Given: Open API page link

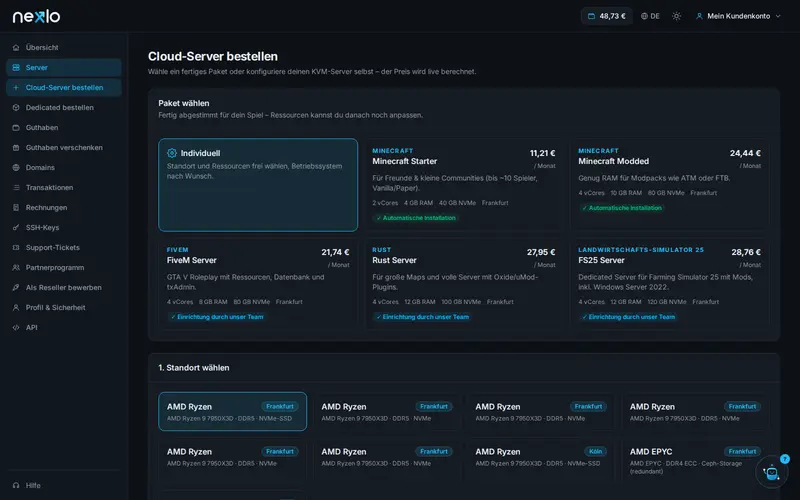Looking at the screenshot, I should tap(64, 328).
